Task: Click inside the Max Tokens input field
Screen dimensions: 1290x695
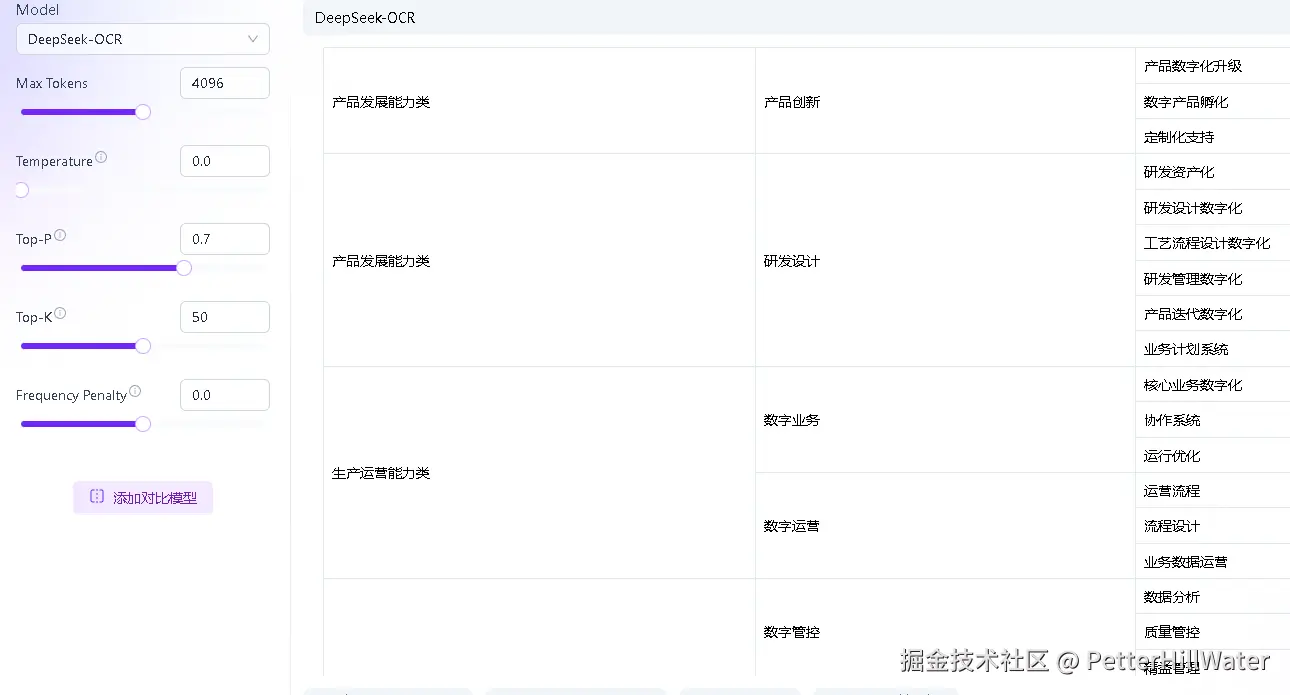Action: coord(224,83)
